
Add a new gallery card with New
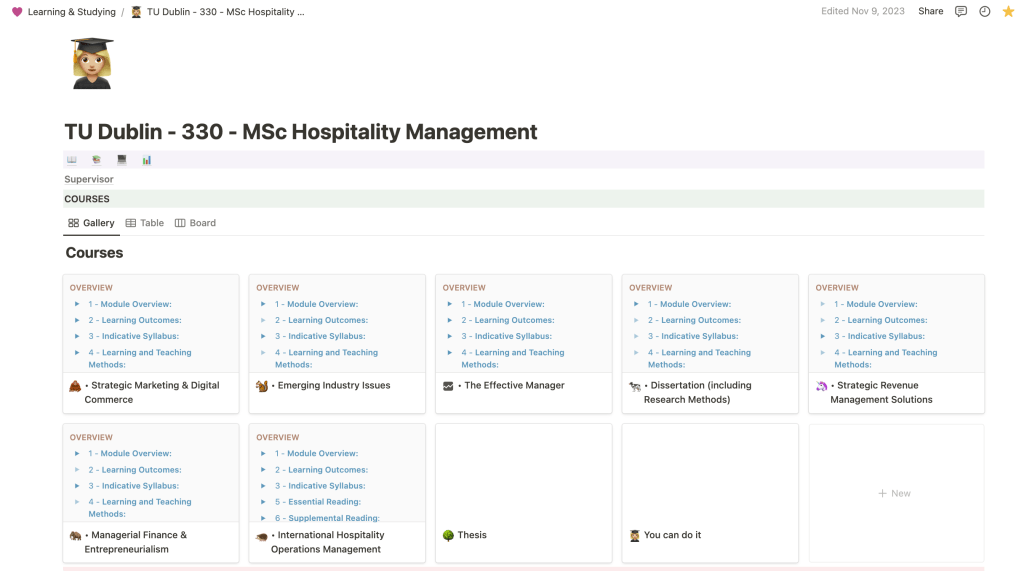pyautogui.click(x=895, y=493)
